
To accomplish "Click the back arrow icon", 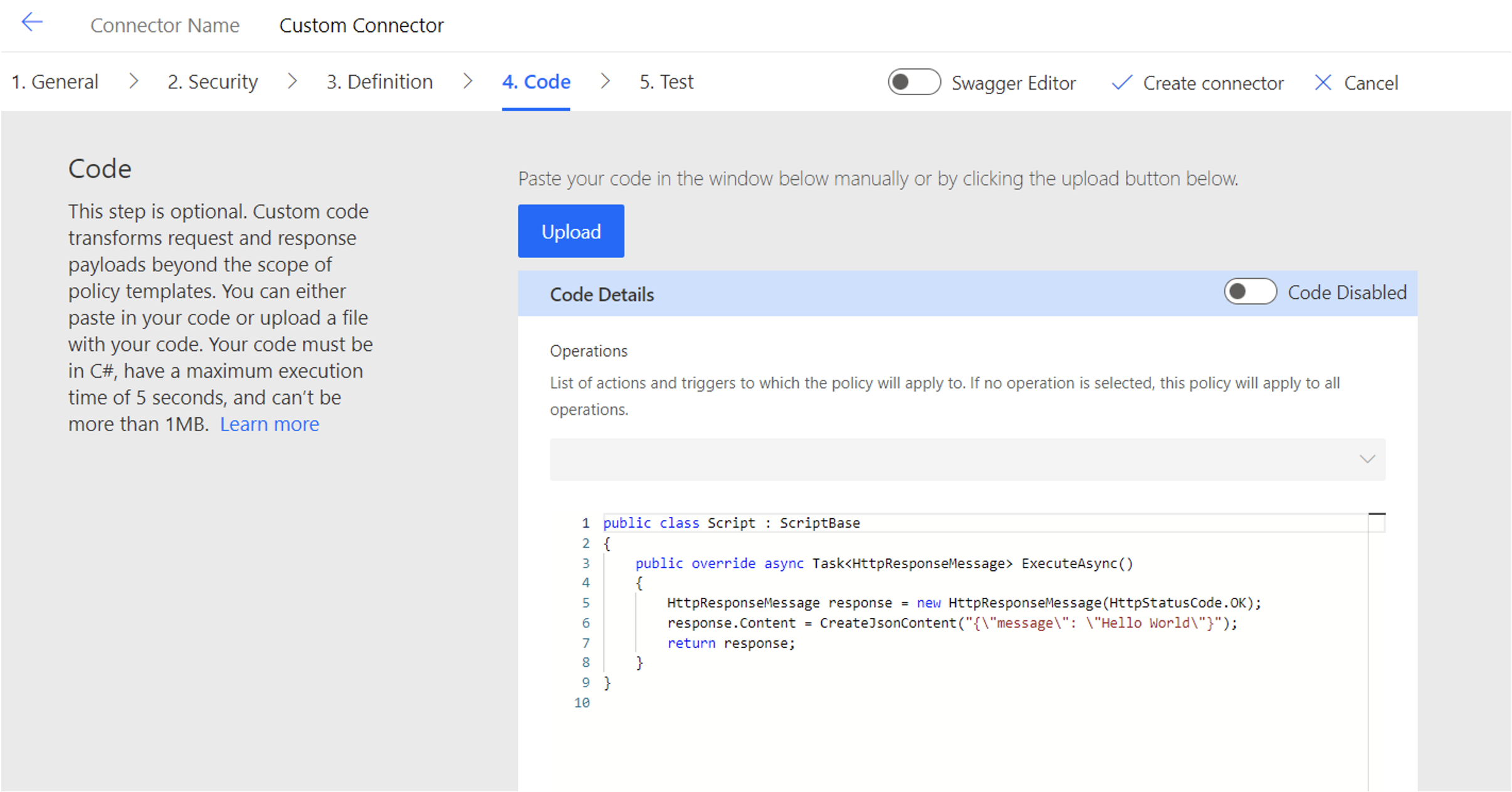I will click(x=32, y=23).
